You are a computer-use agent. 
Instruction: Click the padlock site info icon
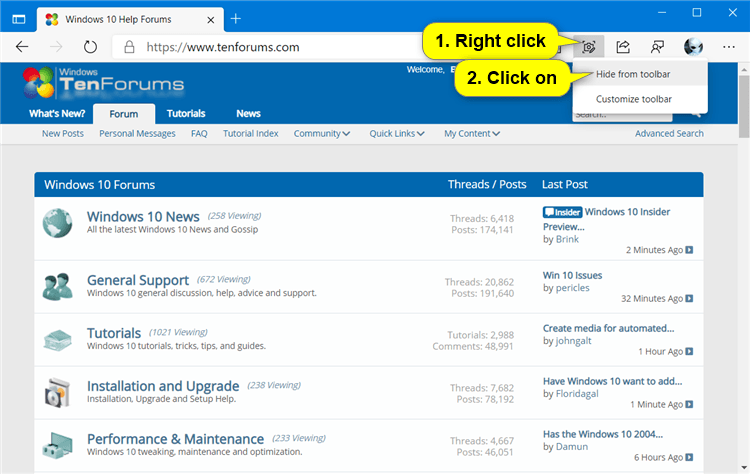pos(129,47)
